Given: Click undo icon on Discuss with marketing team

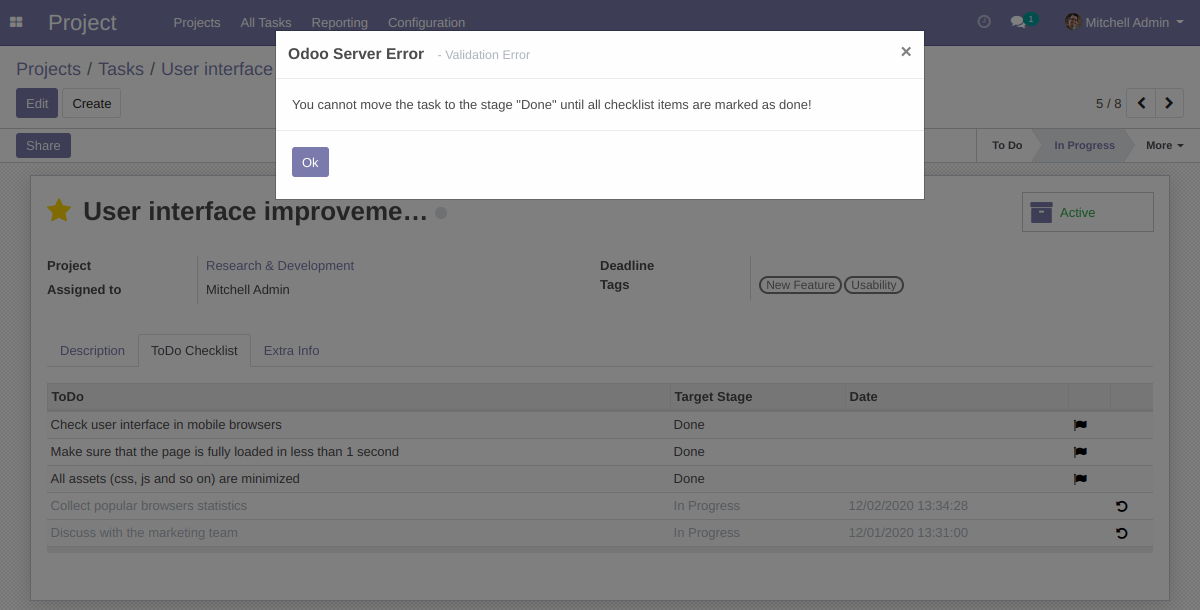Looking at the screenshot, I should [1121, 533].
